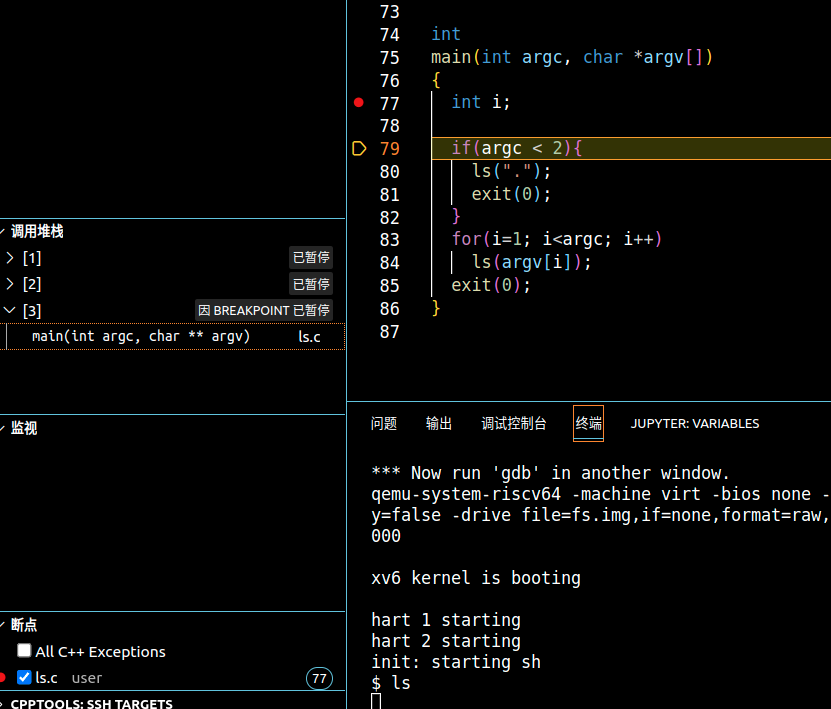Click the 'int i;' declaration on line 77
The height and width of the screenshot is (709, 831).
[x=481, y=102]
